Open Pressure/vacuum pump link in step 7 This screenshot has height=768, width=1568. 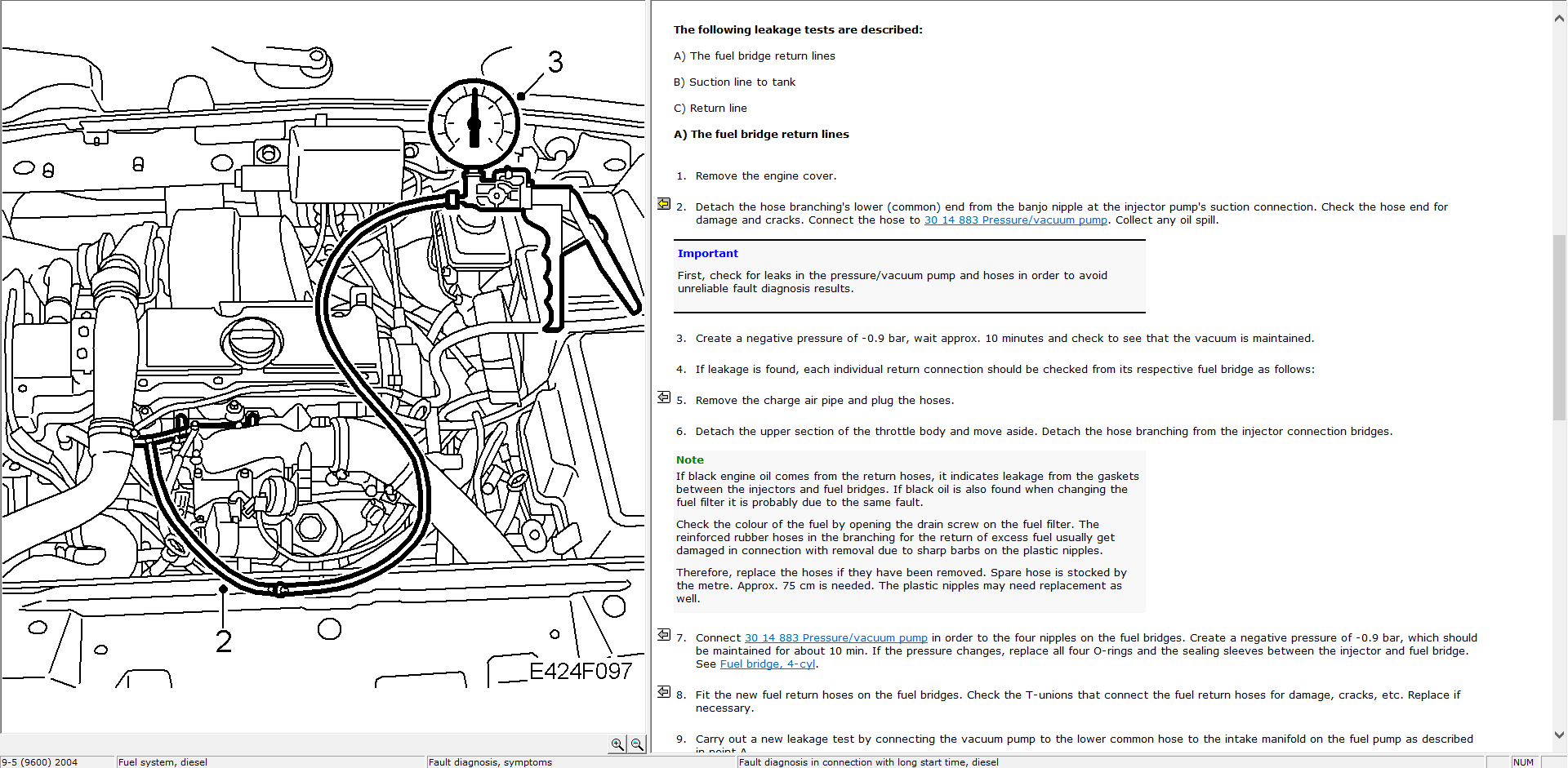(835, 638)
